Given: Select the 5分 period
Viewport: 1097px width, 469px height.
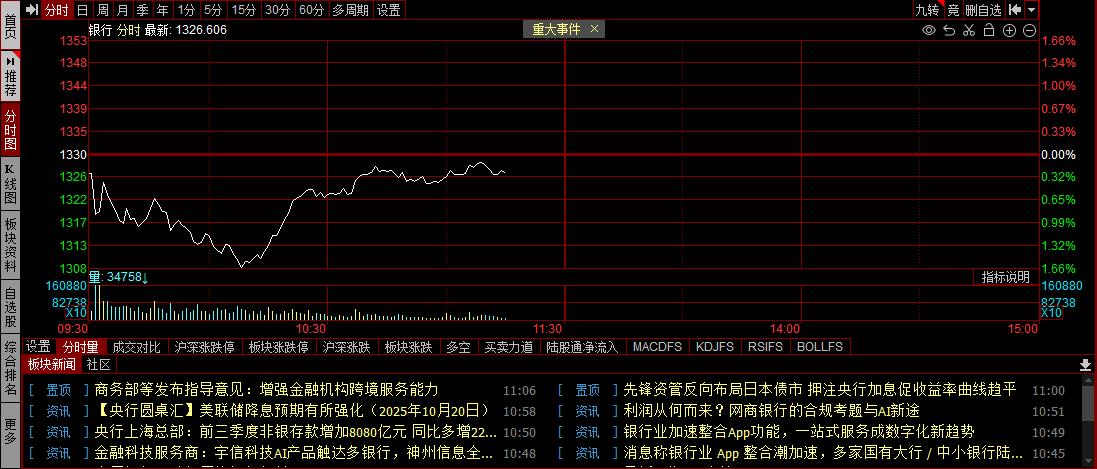Looking at the screenshot, I should click(x=213, y=10).
